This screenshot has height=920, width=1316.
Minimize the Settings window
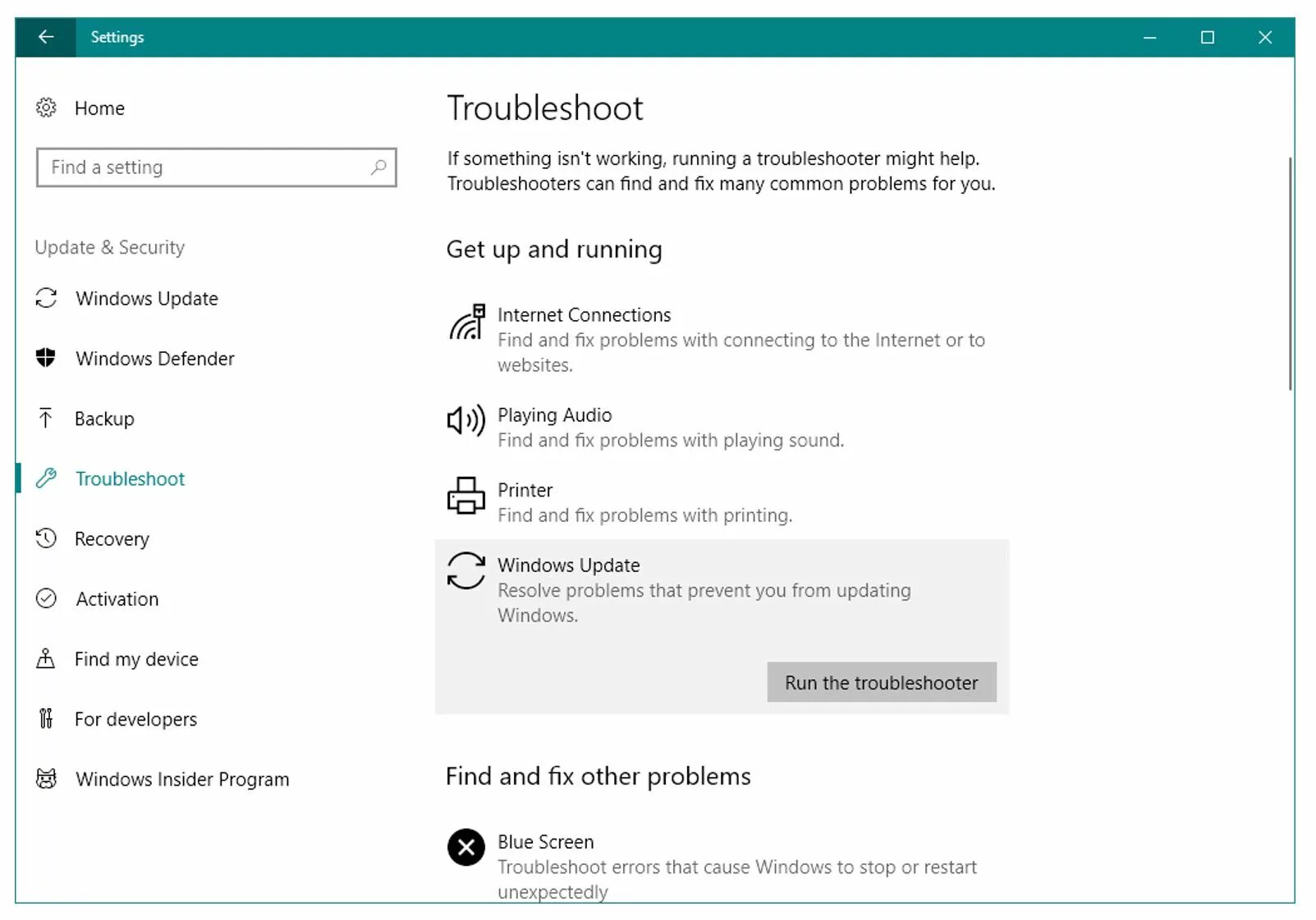[1149, 37]
